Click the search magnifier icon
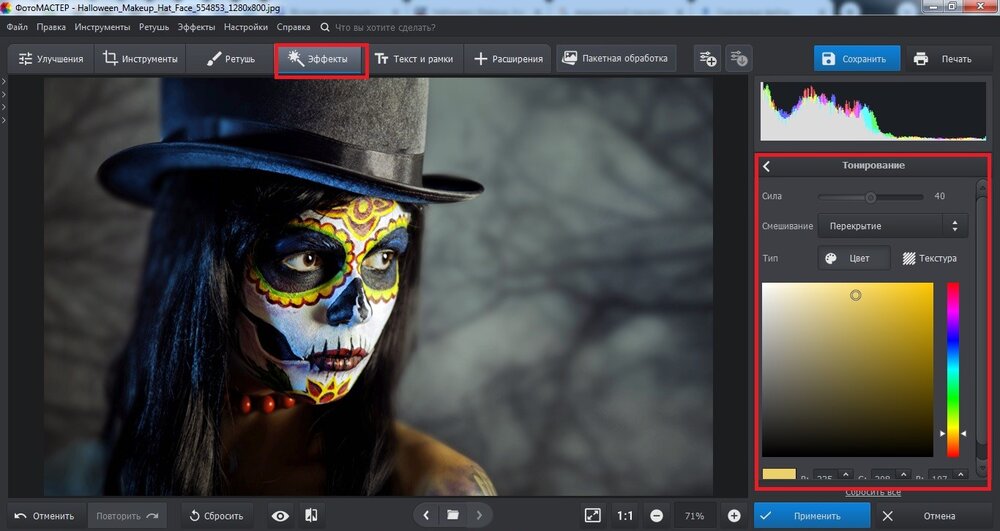The image size is (1000, 531). click(325, 27)
